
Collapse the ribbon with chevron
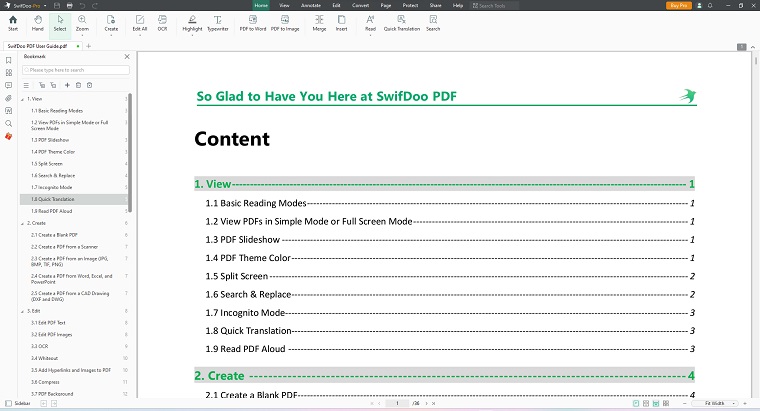point(753,47)
